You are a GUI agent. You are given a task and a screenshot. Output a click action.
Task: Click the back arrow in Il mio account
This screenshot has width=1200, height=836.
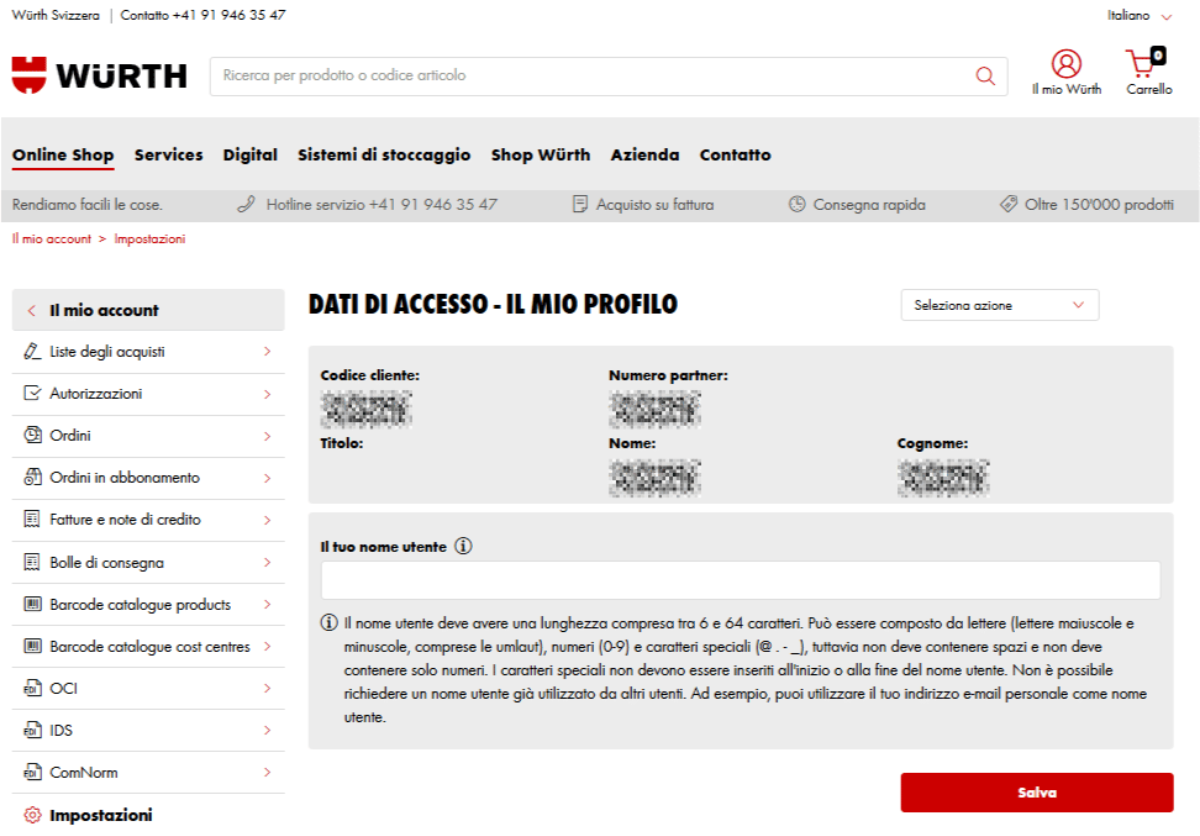tap(32, 311)
